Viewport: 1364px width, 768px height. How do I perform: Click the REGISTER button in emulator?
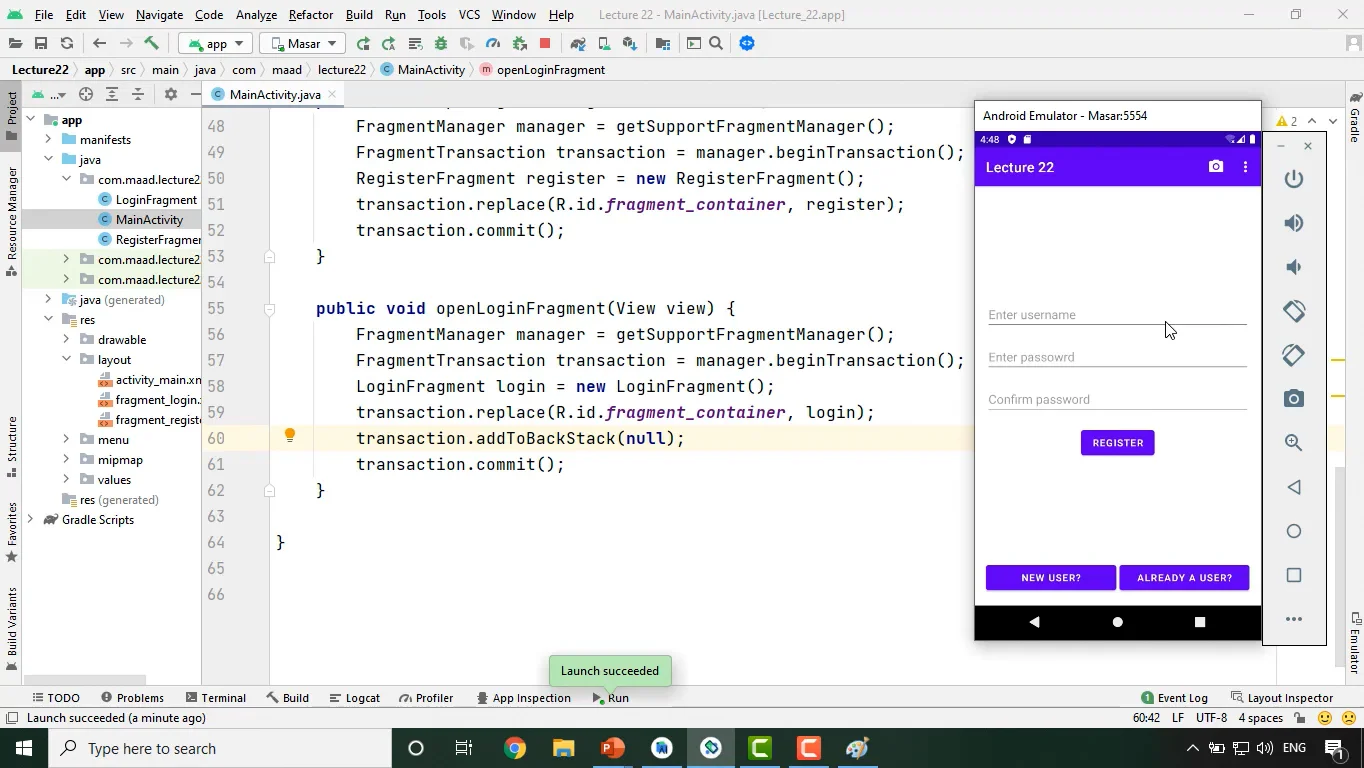coord(1117,443)
